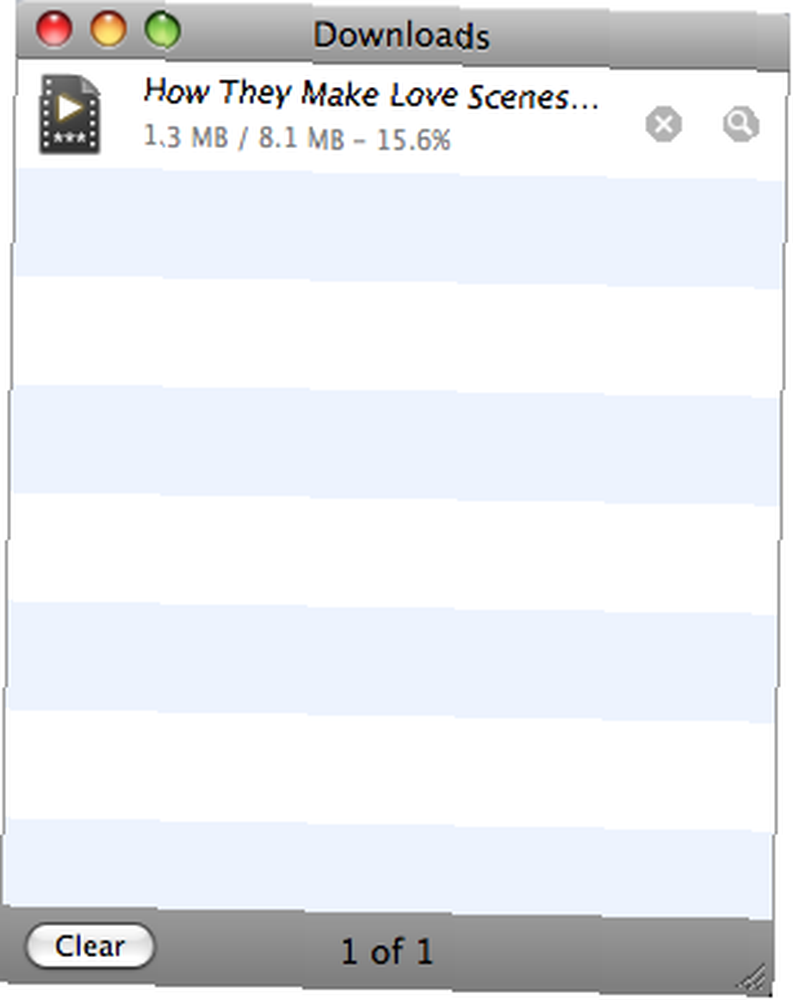Viewport: 793px width, 1000px height.
Task: Click the 1 of 1 download counter
Action: click(387, 951)
